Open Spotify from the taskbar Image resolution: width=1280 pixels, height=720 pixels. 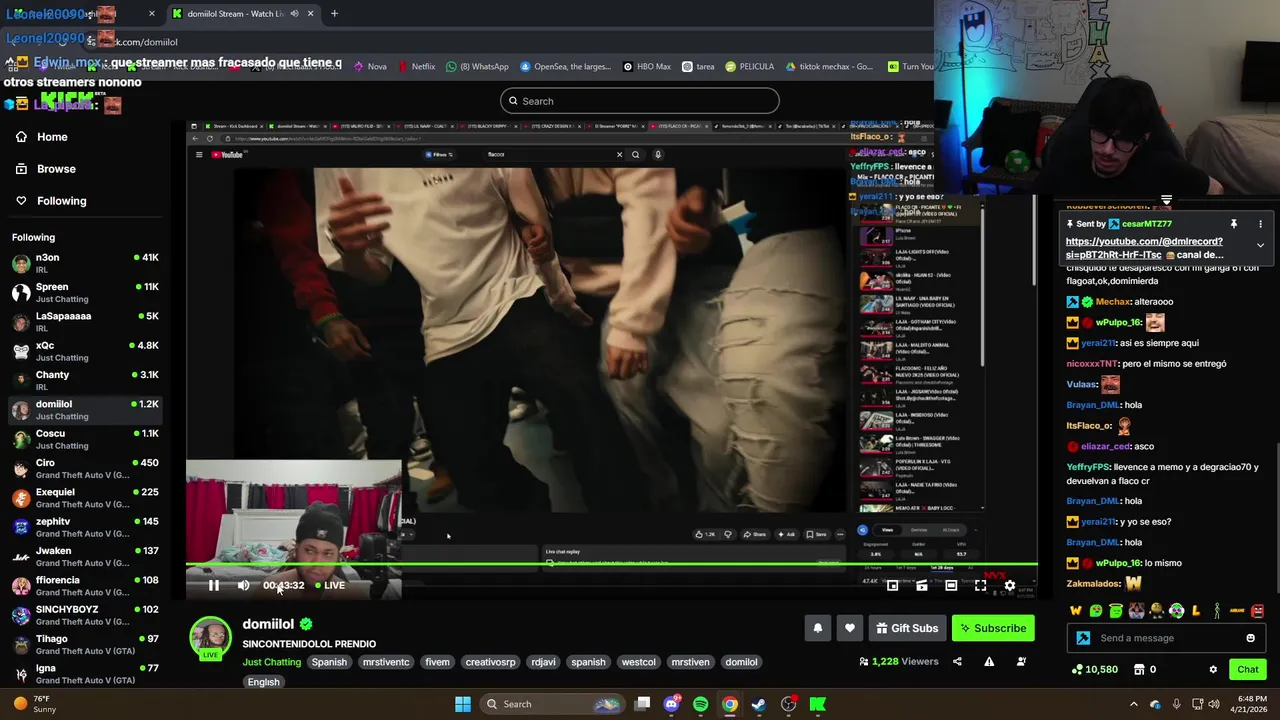point(700,704)
